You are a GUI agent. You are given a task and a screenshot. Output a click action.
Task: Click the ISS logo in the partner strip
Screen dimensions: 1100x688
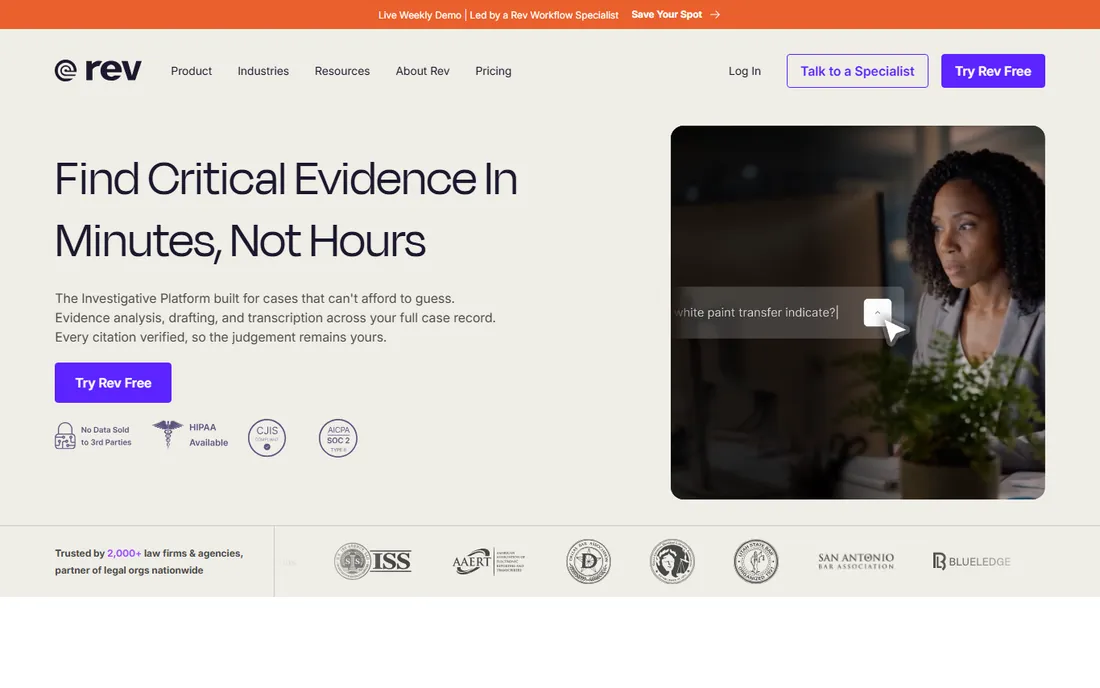click(373, 561)
